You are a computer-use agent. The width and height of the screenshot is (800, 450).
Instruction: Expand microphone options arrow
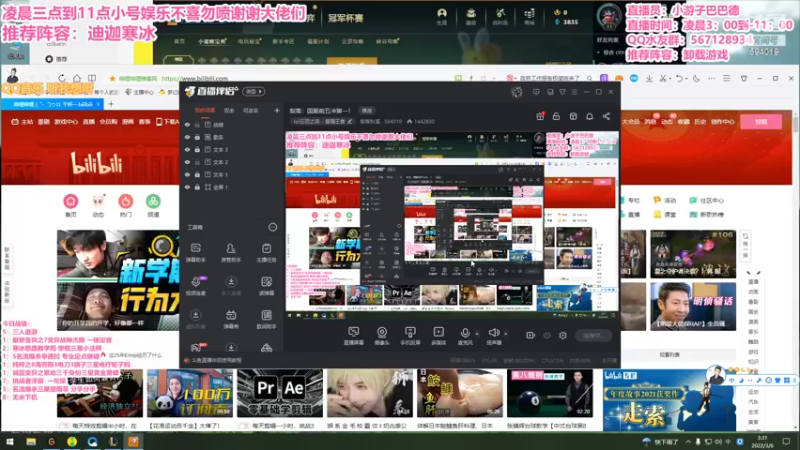click(x=477, y=334)
